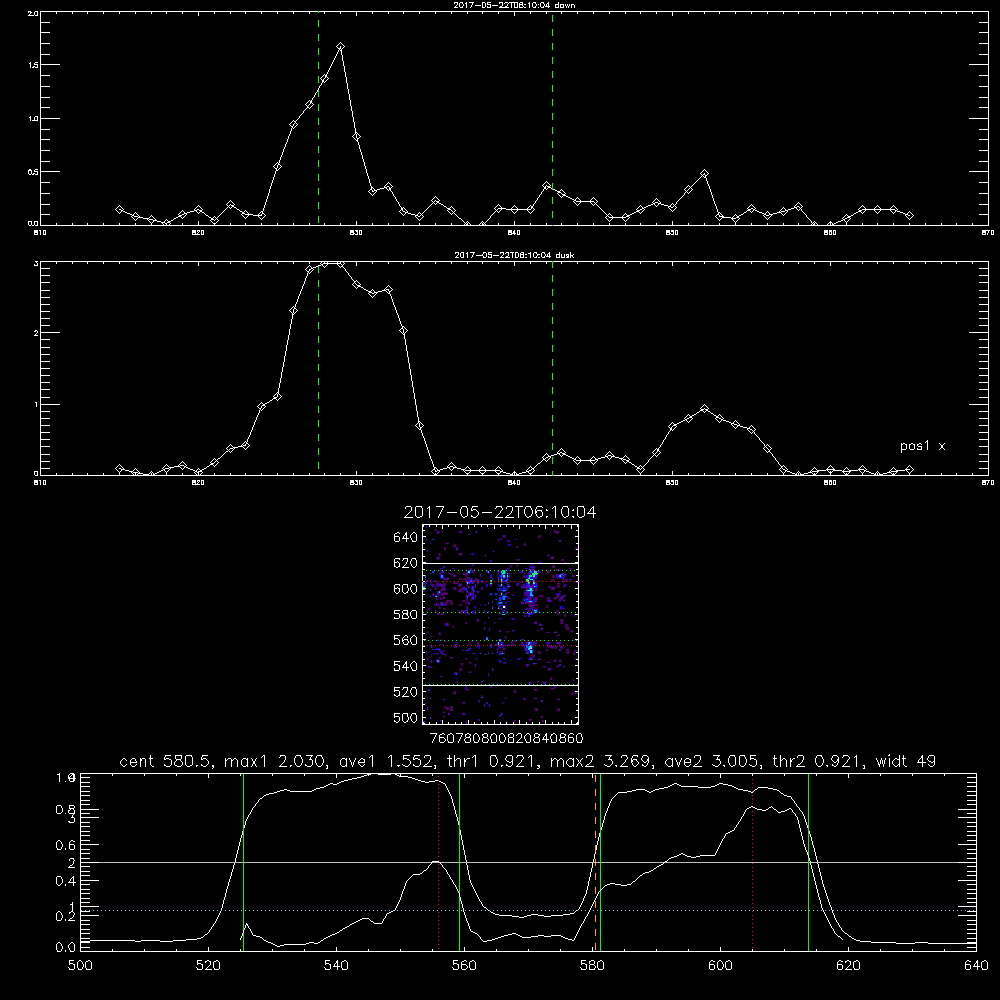Click green solid line near 525 bottom plot
1000x1000 pixels.
pos(243,862)
